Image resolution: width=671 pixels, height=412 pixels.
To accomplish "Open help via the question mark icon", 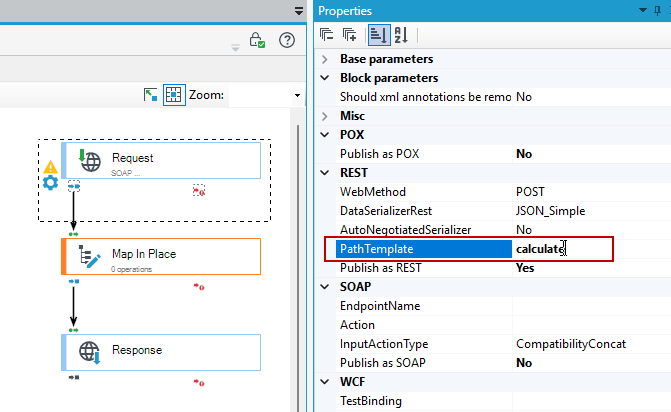I will tap(287, 40).
